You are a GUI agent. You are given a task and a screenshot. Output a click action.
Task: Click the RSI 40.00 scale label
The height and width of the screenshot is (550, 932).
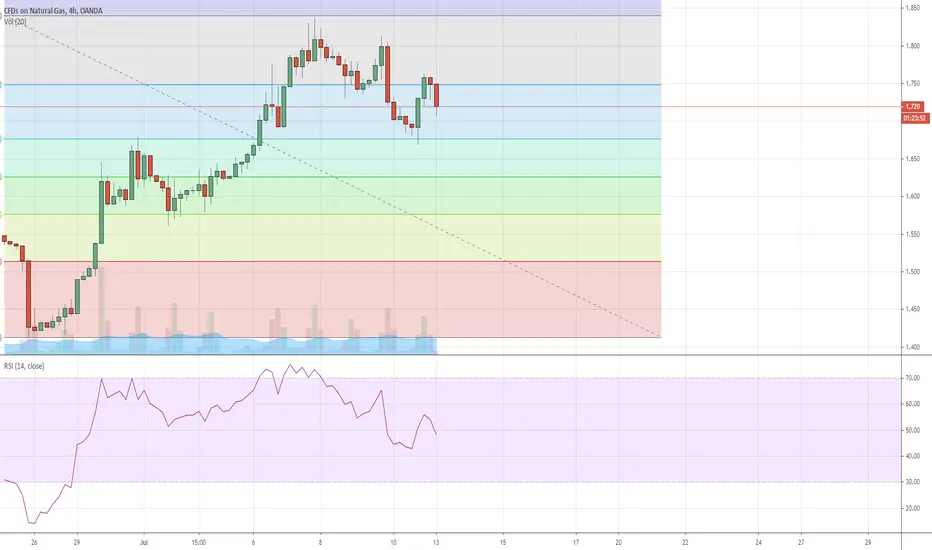tap(912, 456)
